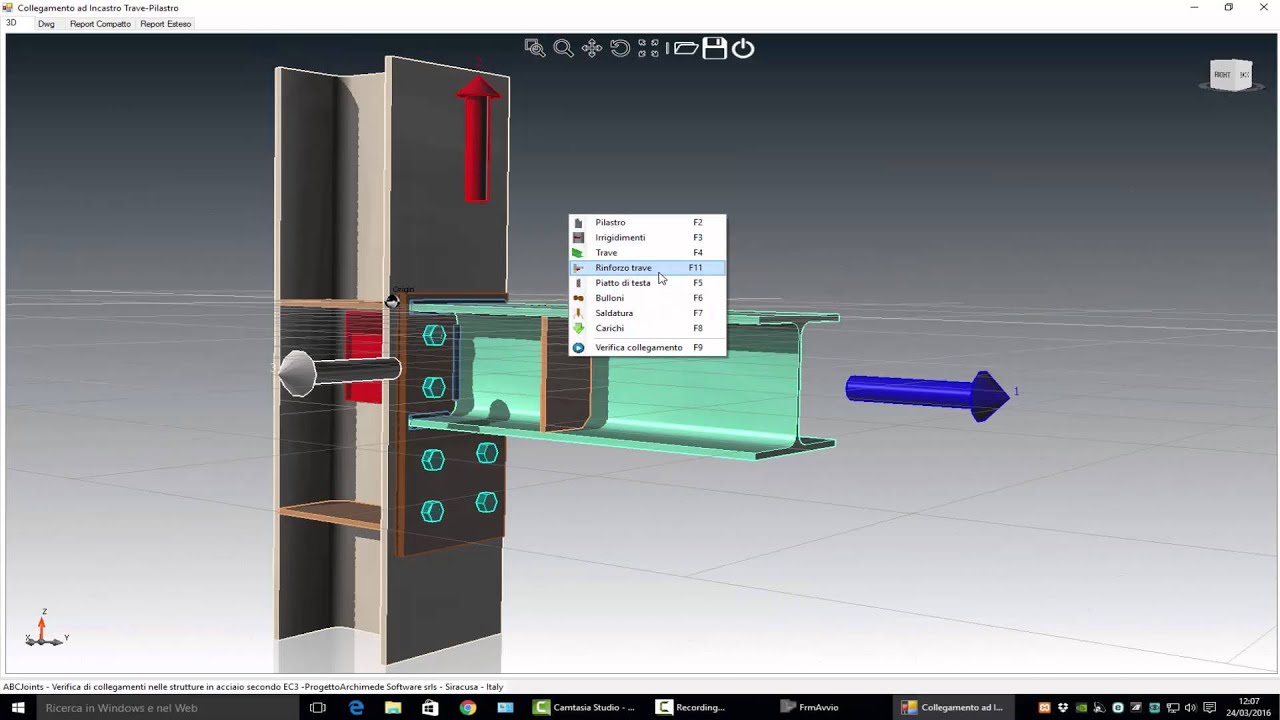Viewport: 1280px width, 720px height.
Task: Switch to Collegamento taskbar window
Action: 955,707
